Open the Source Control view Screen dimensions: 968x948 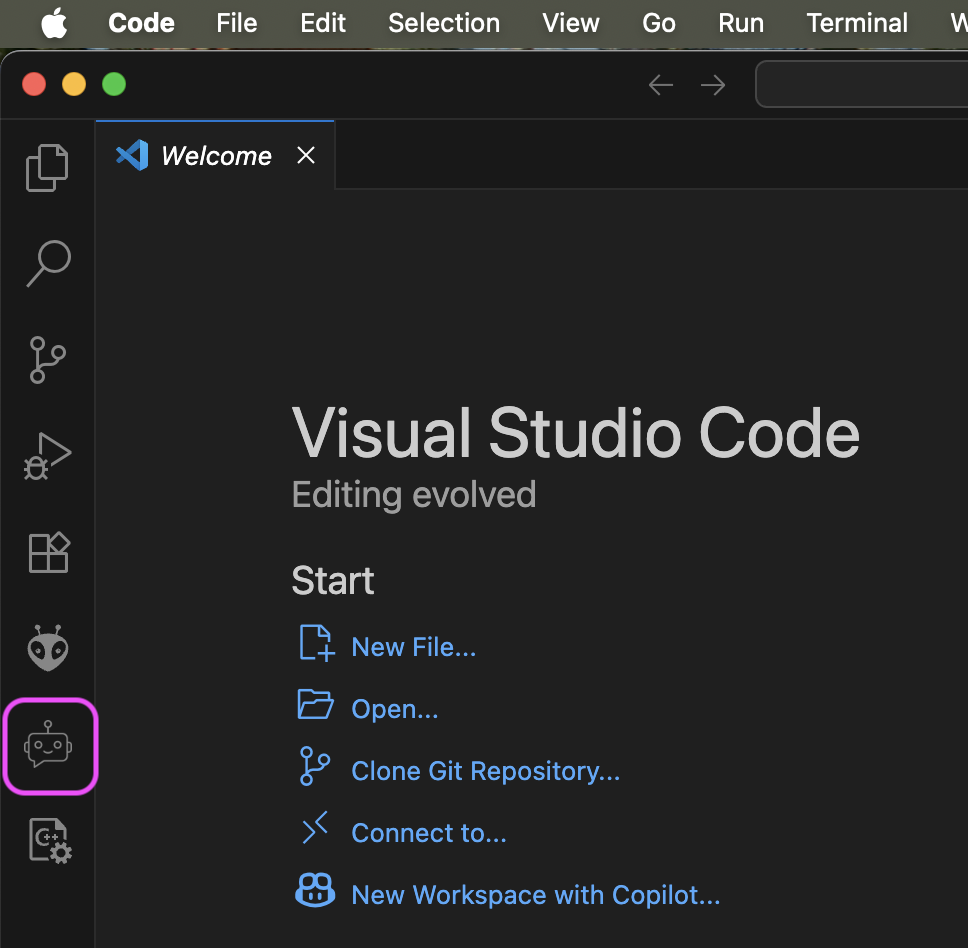(47, 360)
